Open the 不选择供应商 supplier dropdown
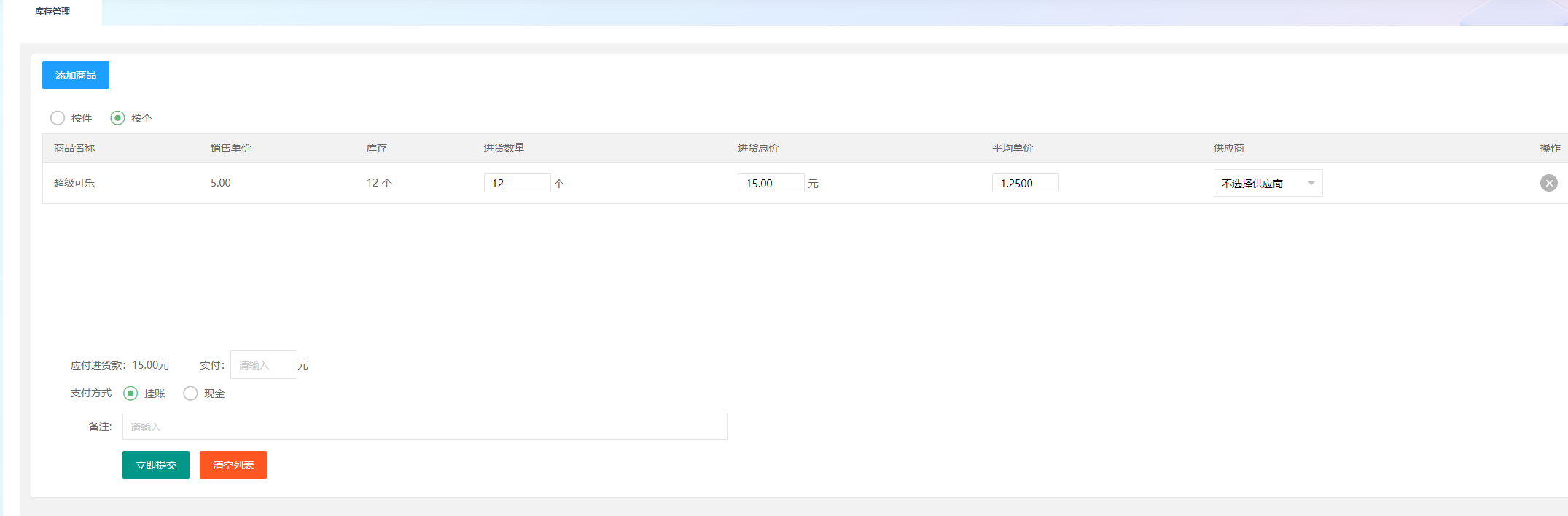Screen dimensions: 1568x516 coord(1268,183)
